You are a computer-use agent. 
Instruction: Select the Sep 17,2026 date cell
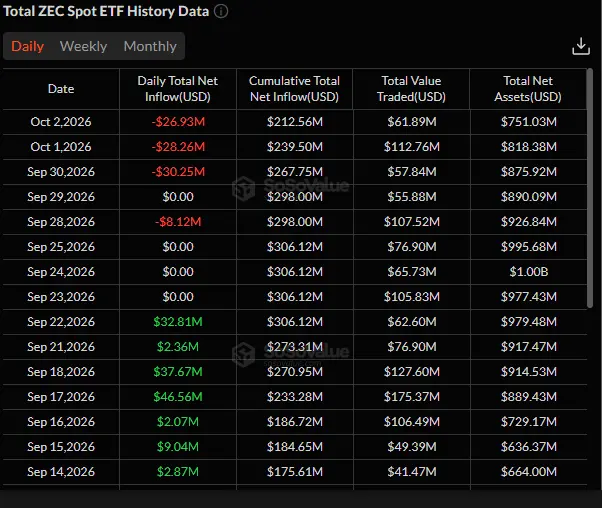[x=61, y=396]
